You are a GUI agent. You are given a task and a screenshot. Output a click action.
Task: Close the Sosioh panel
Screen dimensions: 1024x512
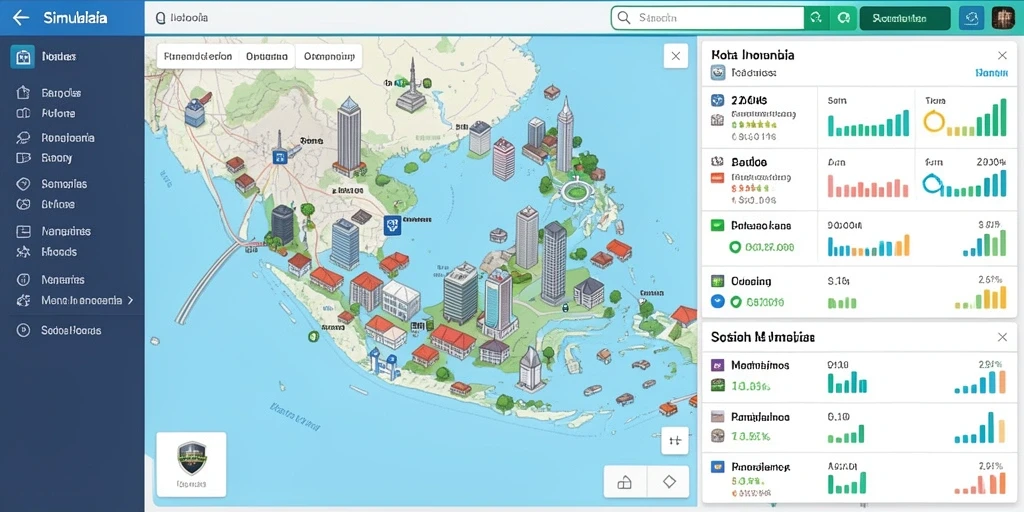point(1002,337)
